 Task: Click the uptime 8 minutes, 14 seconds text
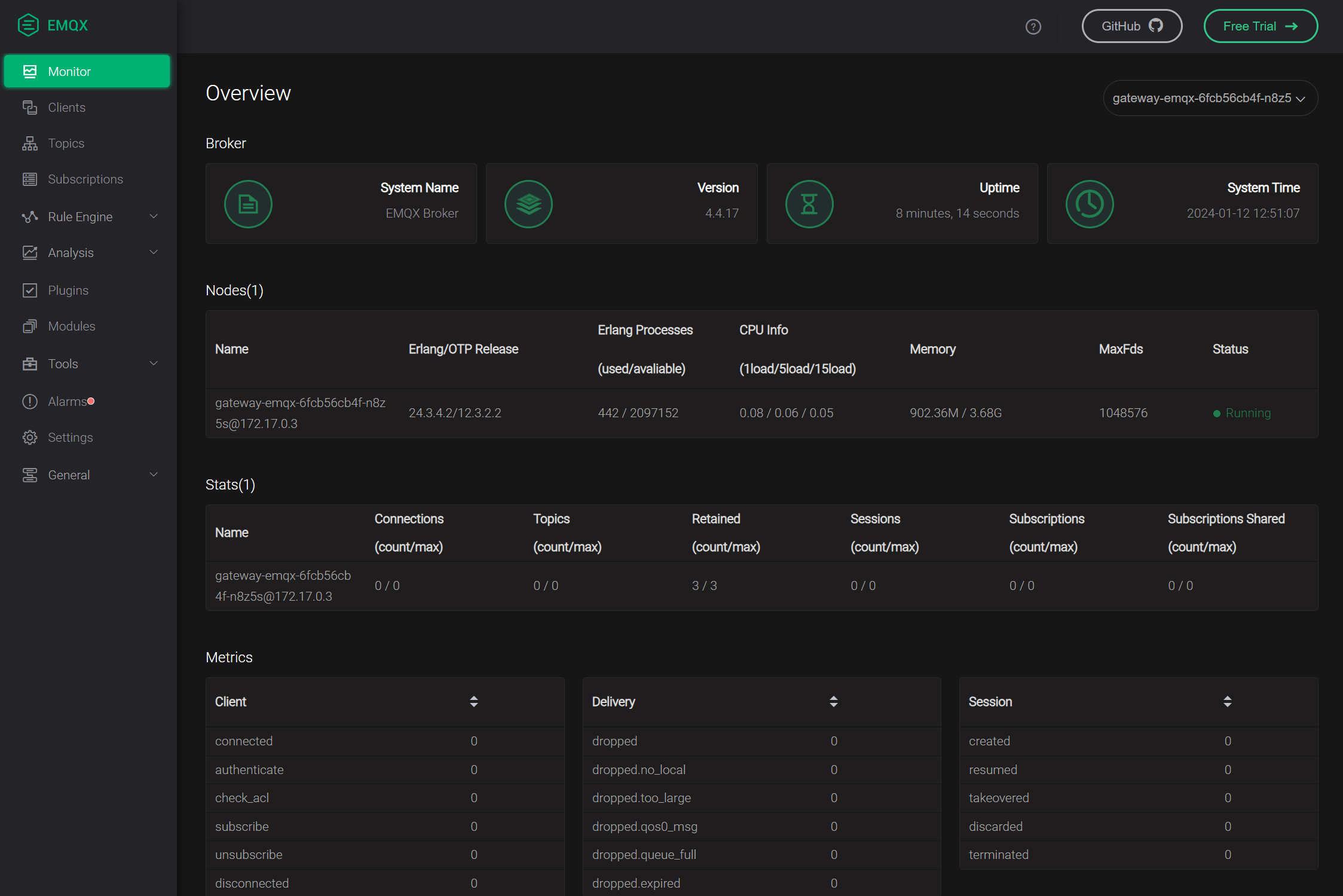click(x=957, y=213)
